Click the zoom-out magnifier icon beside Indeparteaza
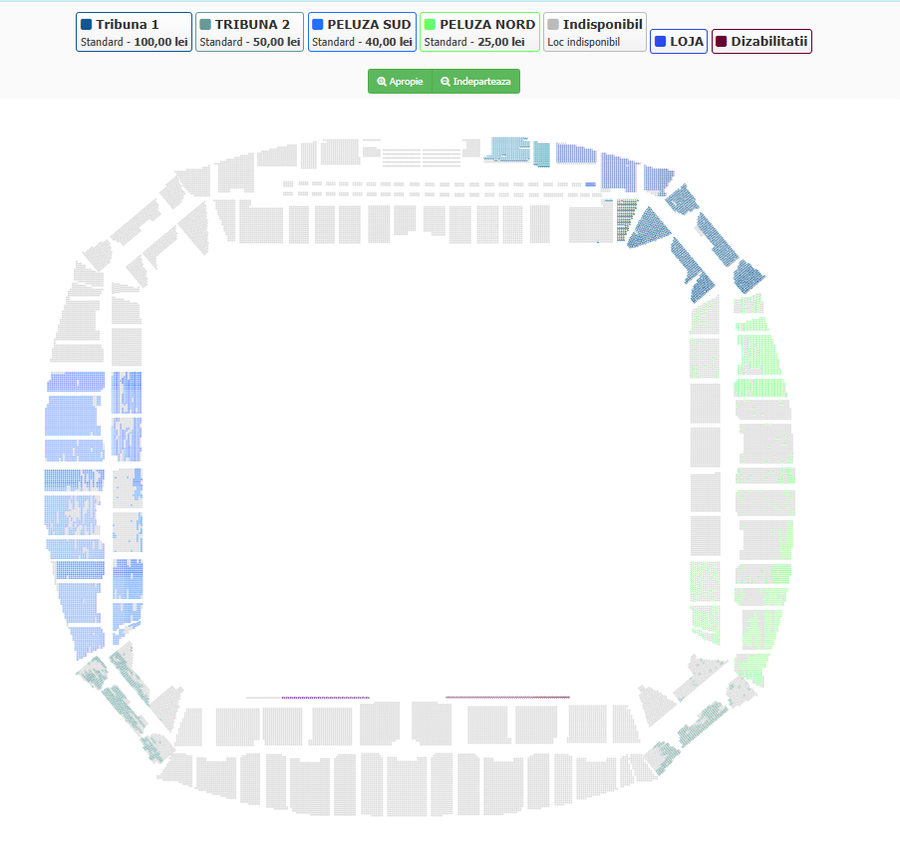 [445, 81]
